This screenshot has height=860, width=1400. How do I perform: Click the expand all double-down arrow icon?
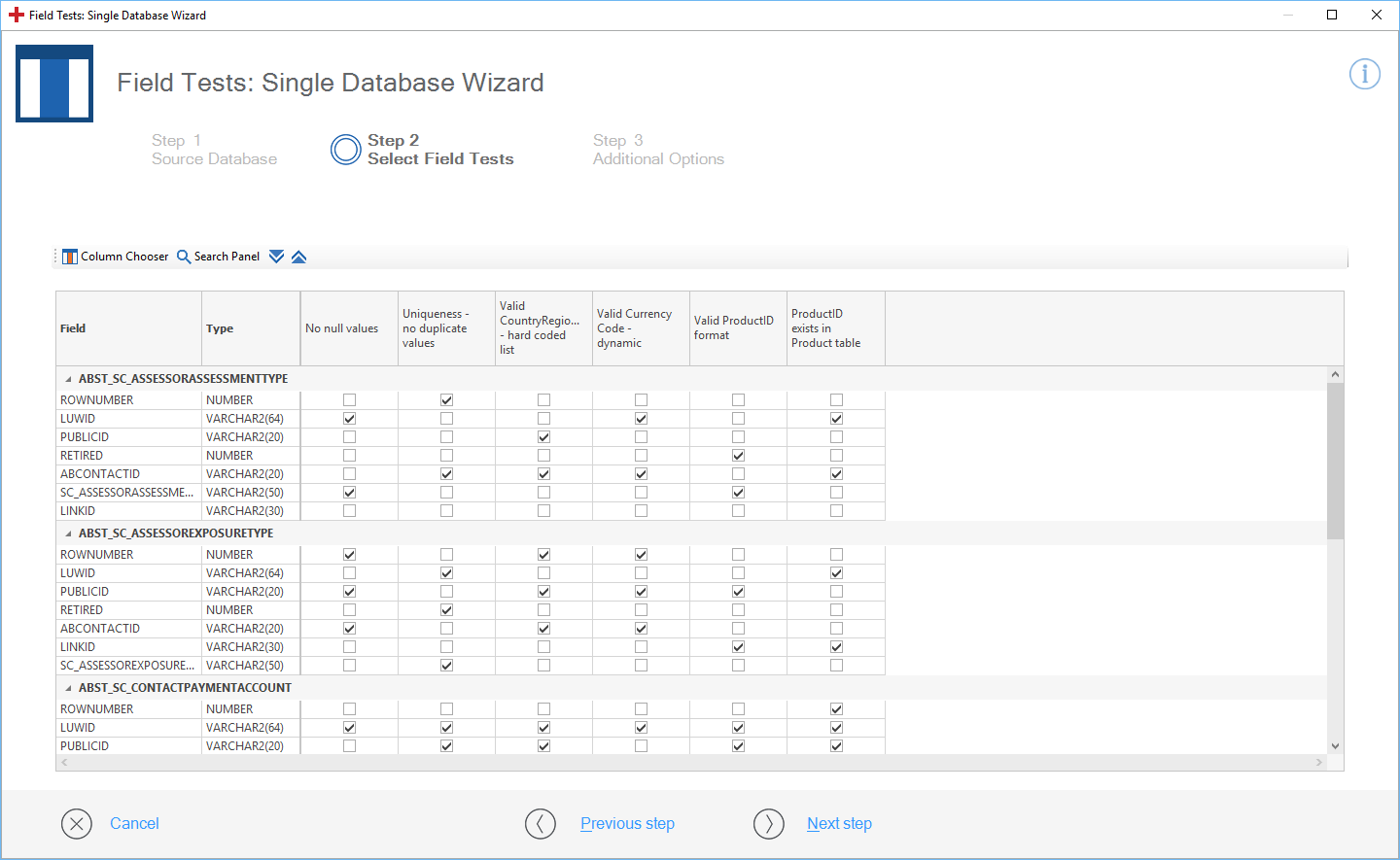[x=276, y=257]
